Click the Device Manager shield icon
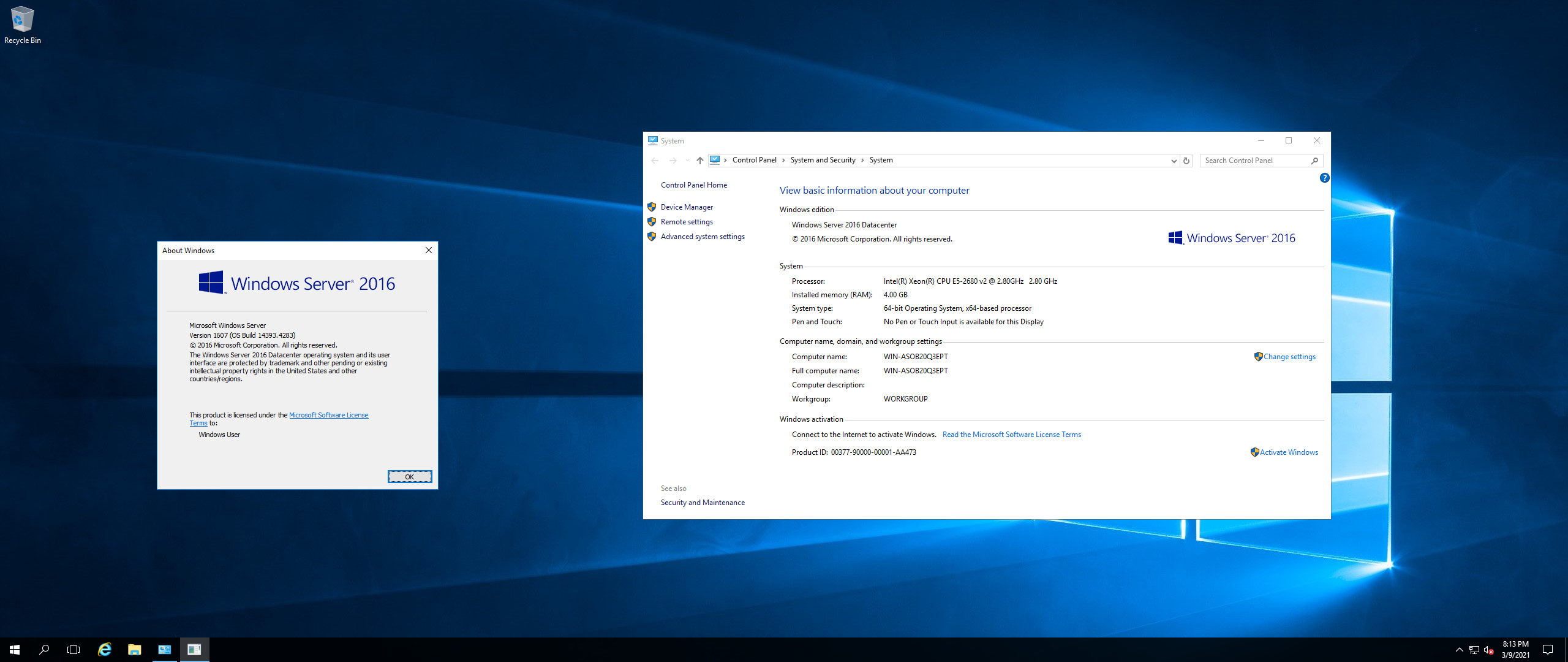 652,207
